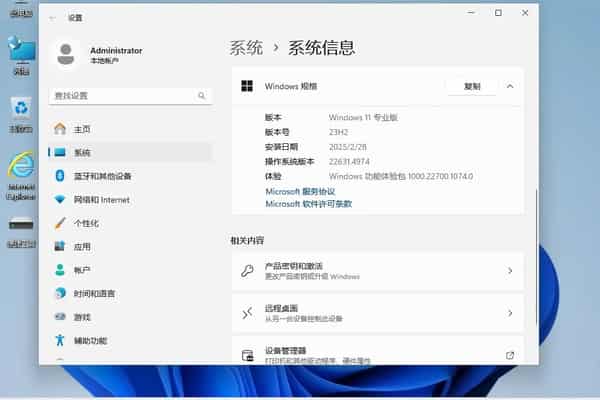Image resolution: width=600 pixels, height=400 pixels.
Task: Open the 远程桌面 card
Action: (377, 313)
